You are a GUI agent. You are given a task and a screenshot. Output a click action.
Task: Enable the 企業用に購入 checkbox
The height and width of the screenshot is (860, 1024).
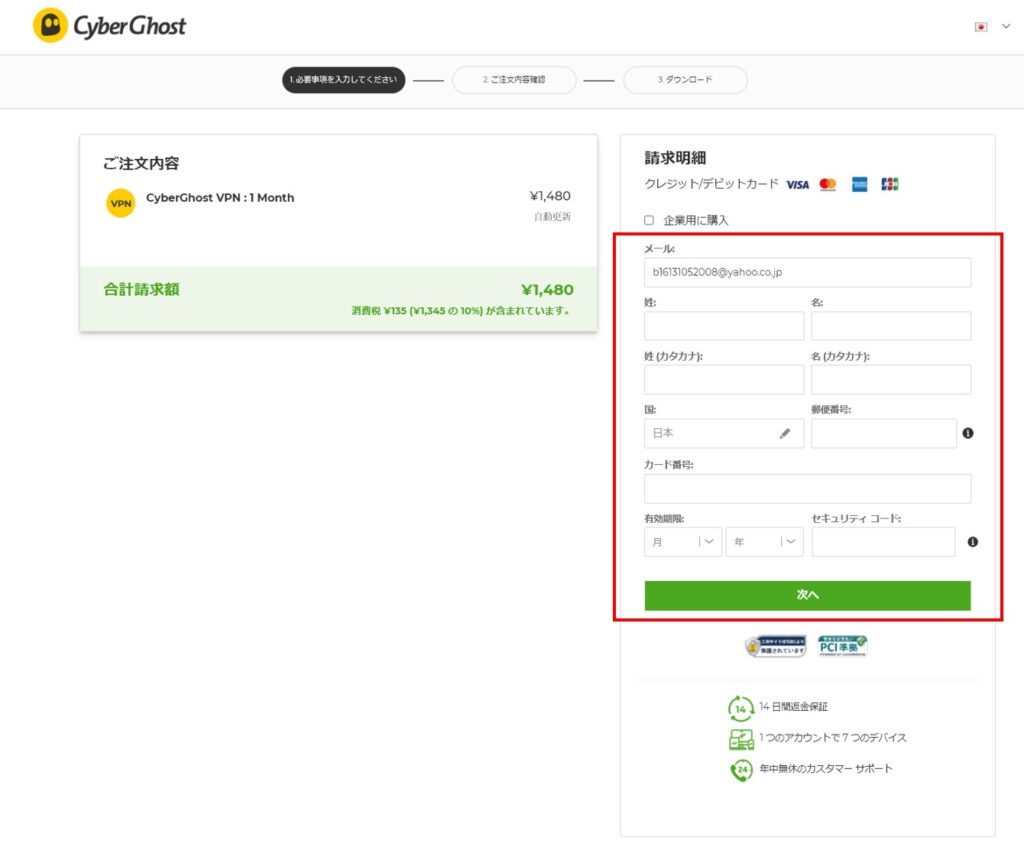(x=648, y=220)
